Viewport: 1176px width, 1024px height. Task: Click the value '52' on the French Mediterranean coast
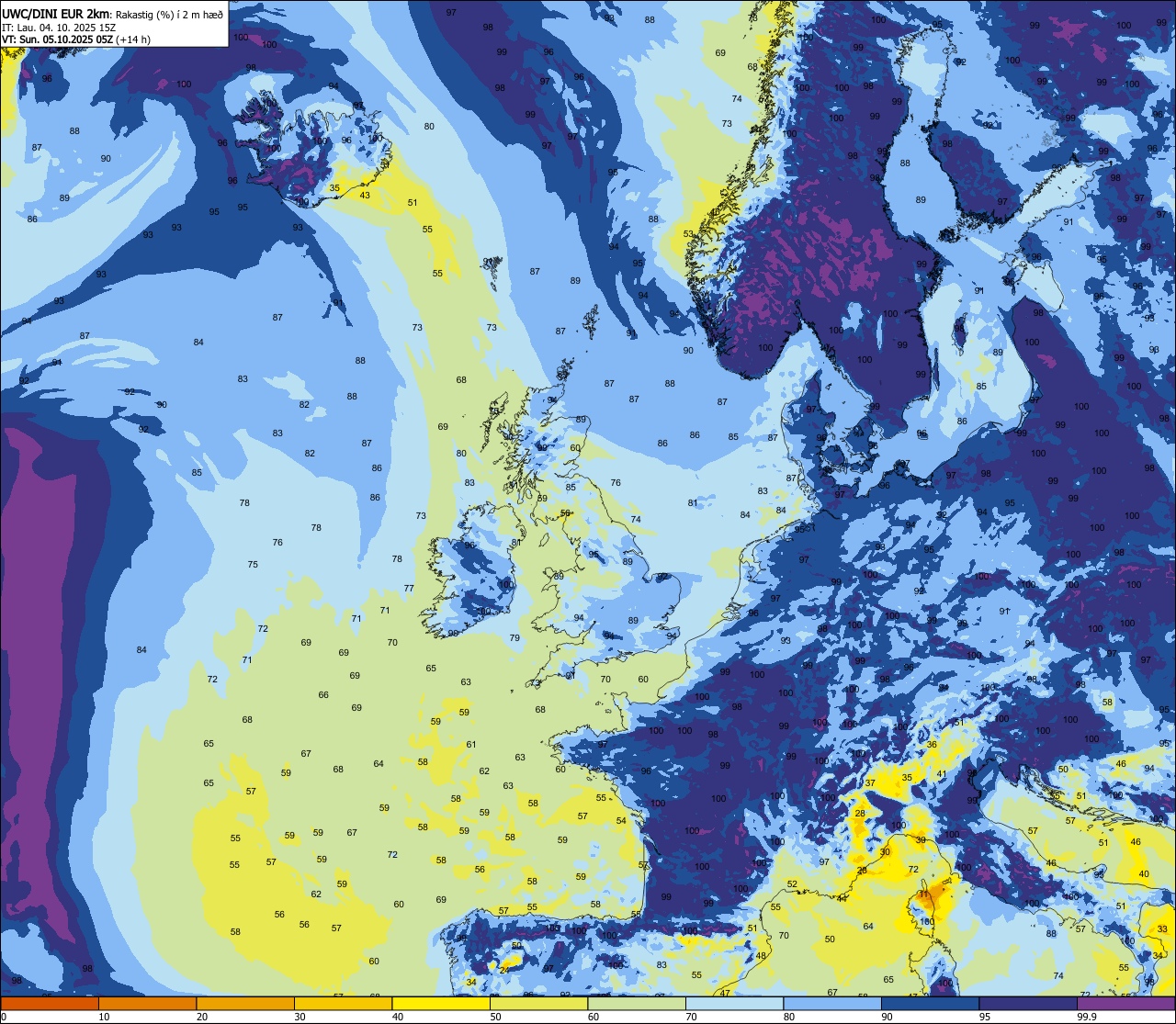coord(792,884)
